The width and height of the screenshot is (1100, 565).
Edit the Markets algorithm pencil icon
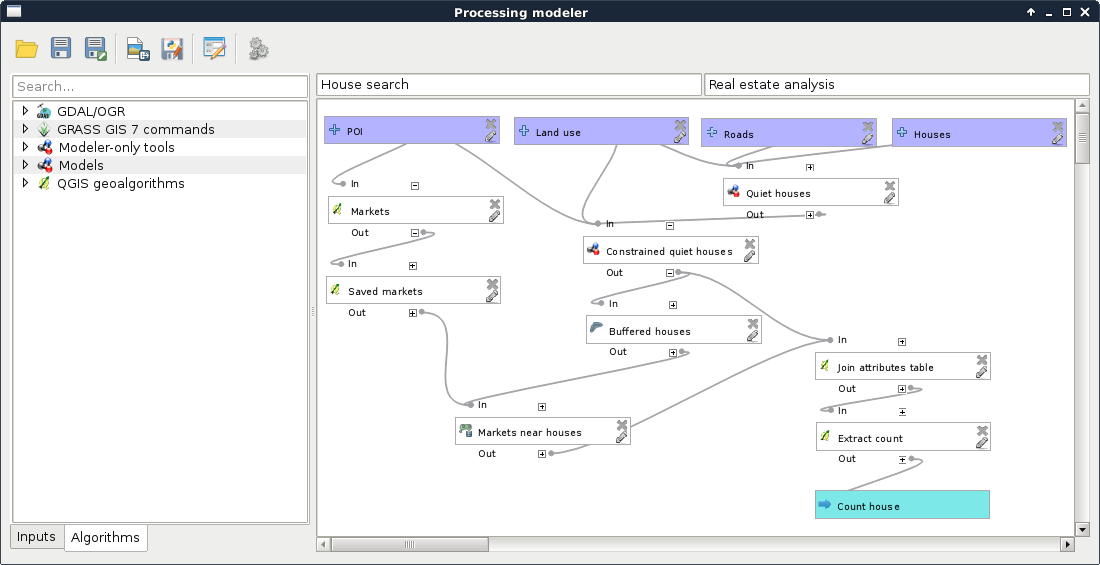(495, 216)
